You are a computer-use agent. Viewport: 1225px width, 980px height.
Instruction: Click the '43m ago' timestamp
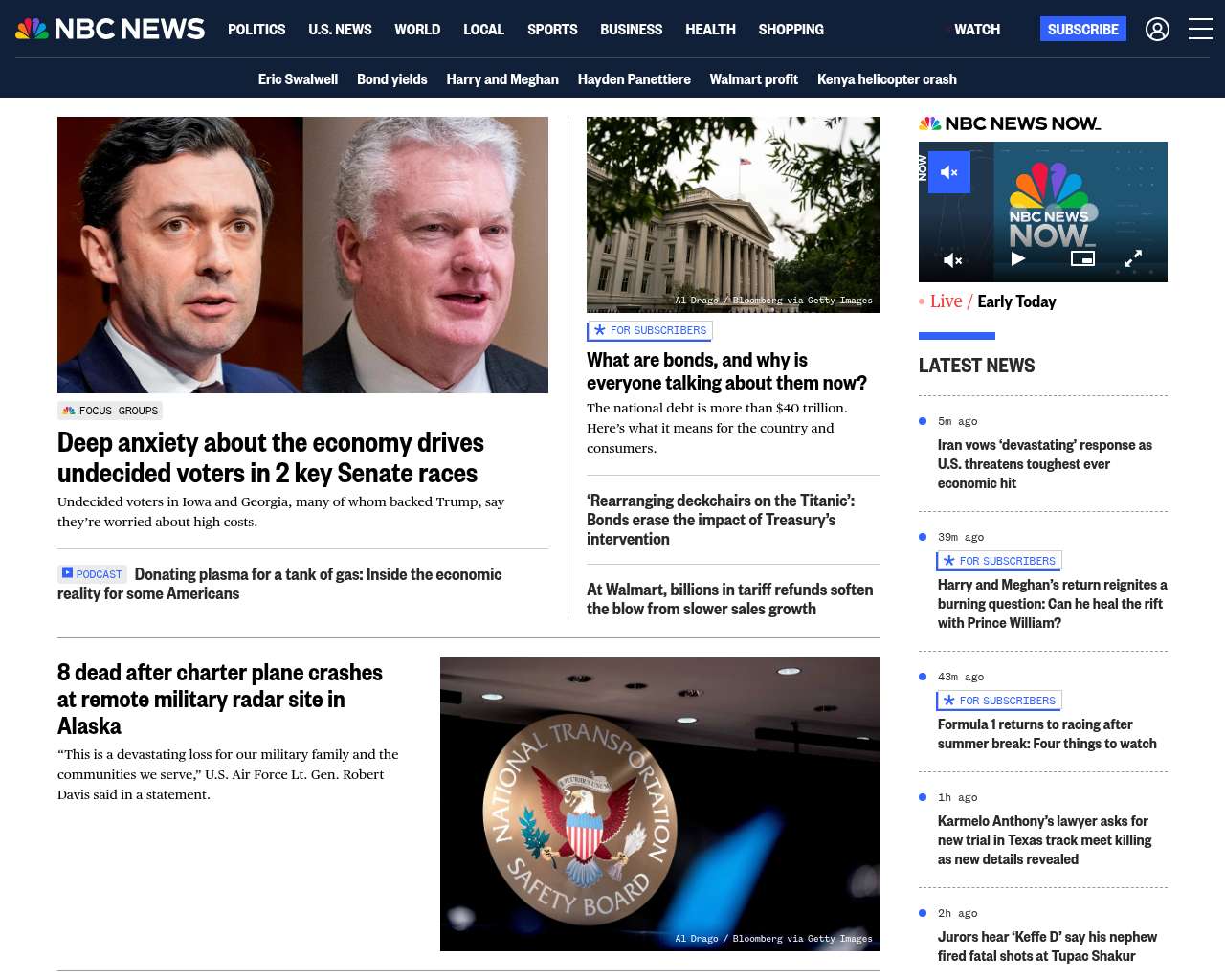click(961, 677)
